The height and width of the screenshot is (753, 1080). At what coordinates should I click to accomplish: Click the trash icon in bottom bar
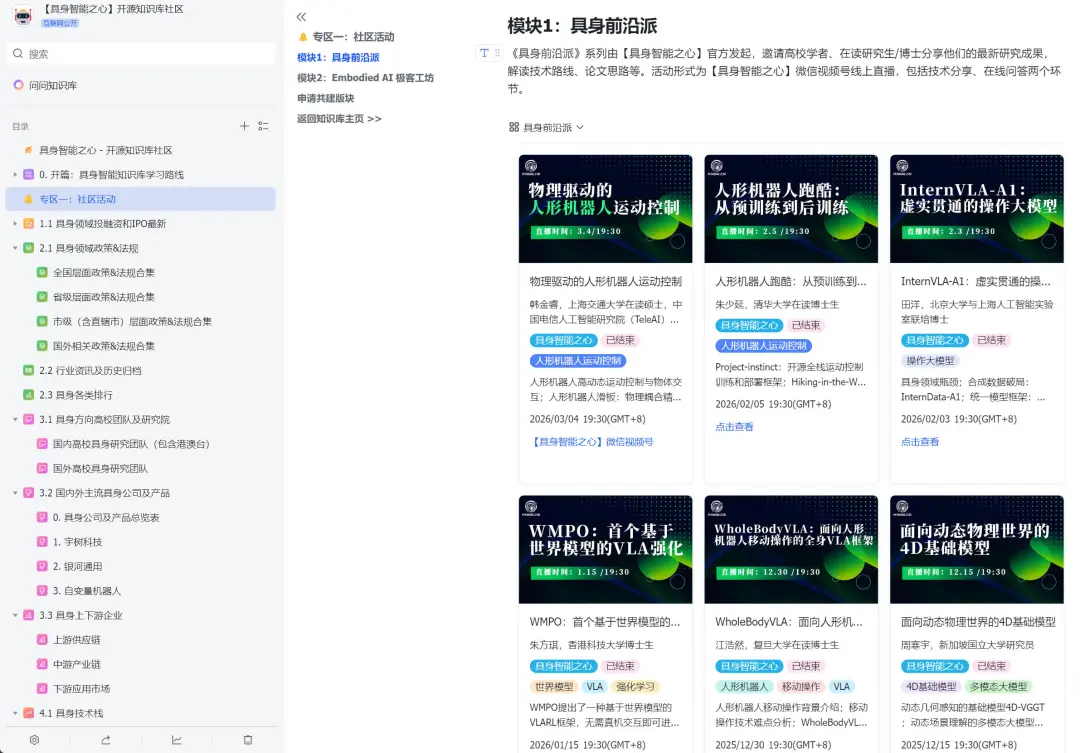[248, 740]
